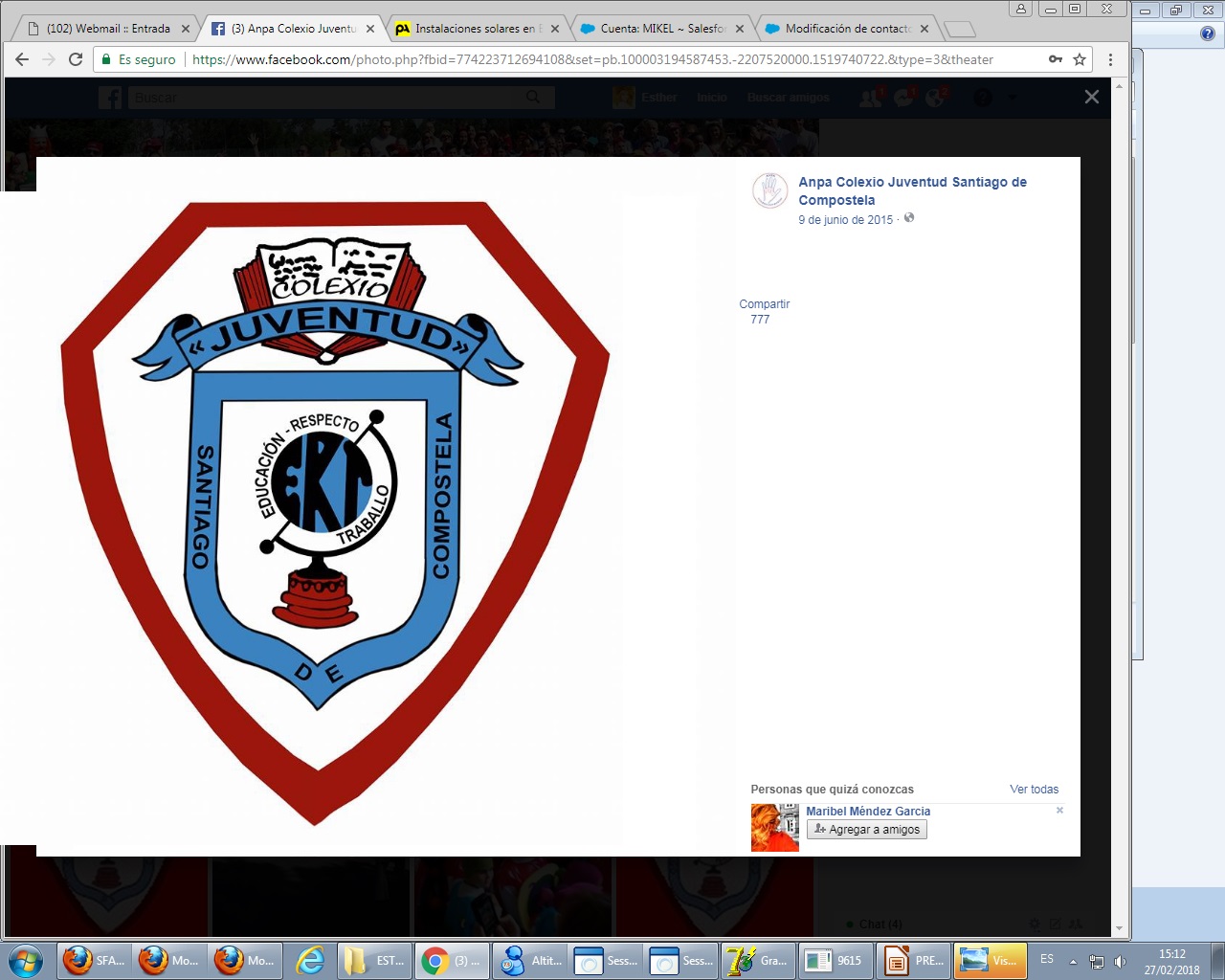1225x980 pixels.
Task: Open the Altit taskbar application
Action: 531,961
